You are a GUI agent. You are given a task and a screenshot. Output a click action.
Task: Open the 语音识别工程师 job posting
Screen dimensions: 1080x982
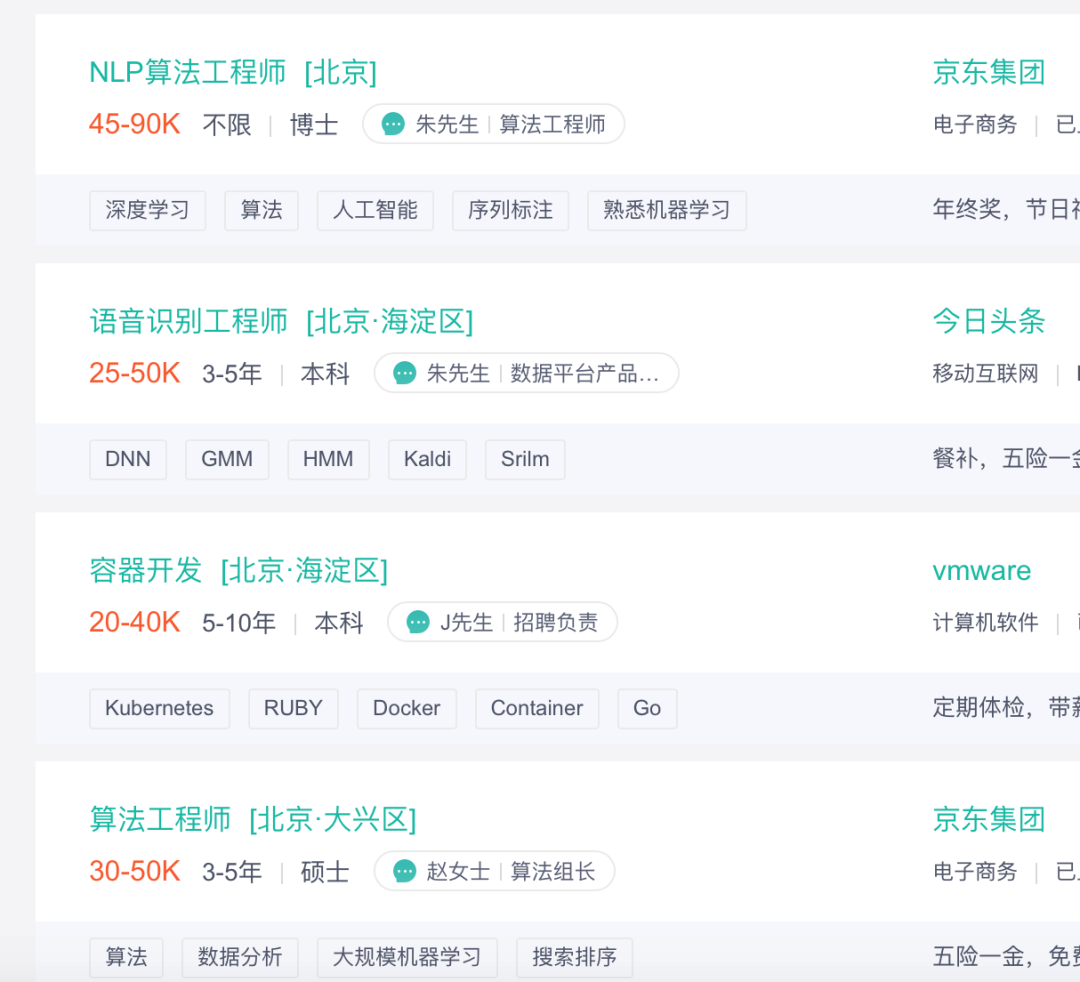point(281,321)
